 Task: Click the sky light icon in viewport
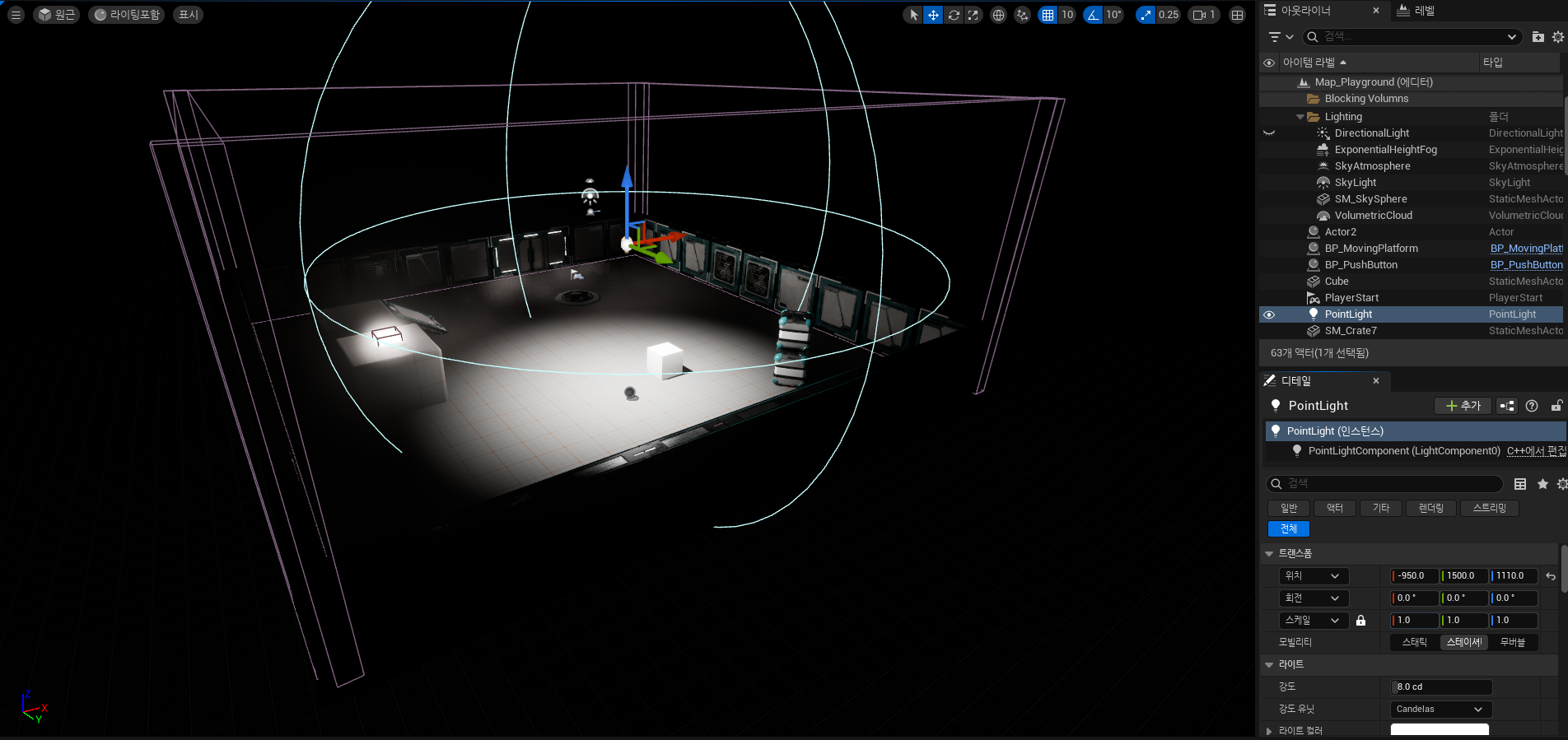[590, 196]
